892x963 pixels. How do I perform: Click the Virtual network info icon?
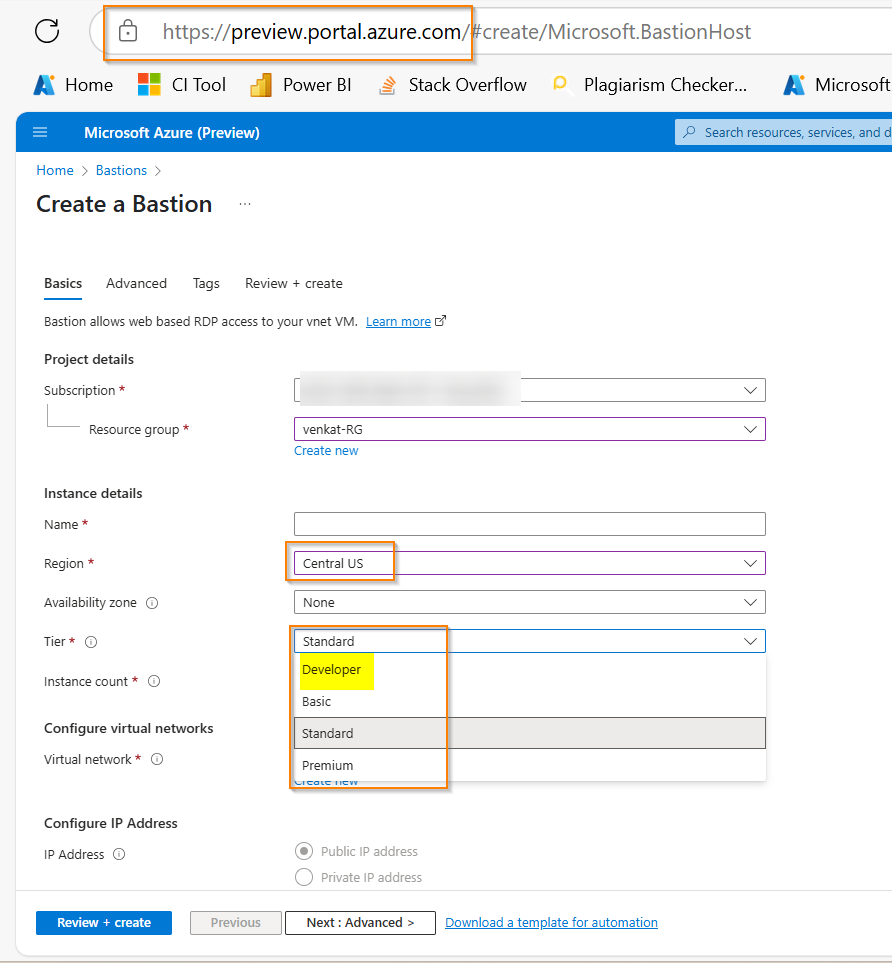157,759
